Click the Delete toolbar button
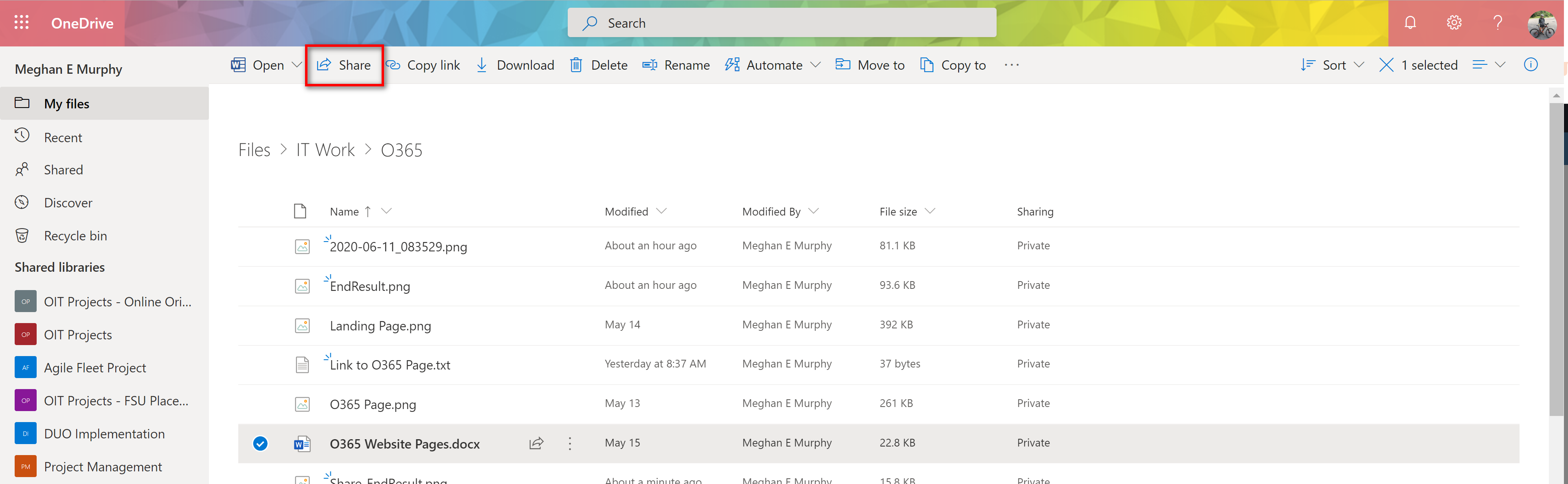 [x=598, y=65]
